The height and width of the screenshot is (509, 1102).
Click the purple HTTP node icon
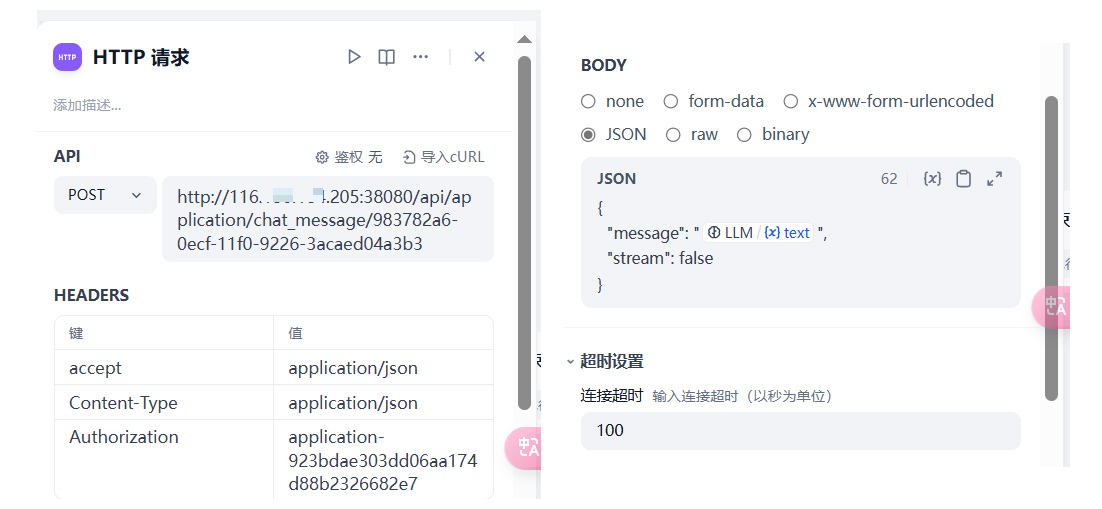(67, 57)
